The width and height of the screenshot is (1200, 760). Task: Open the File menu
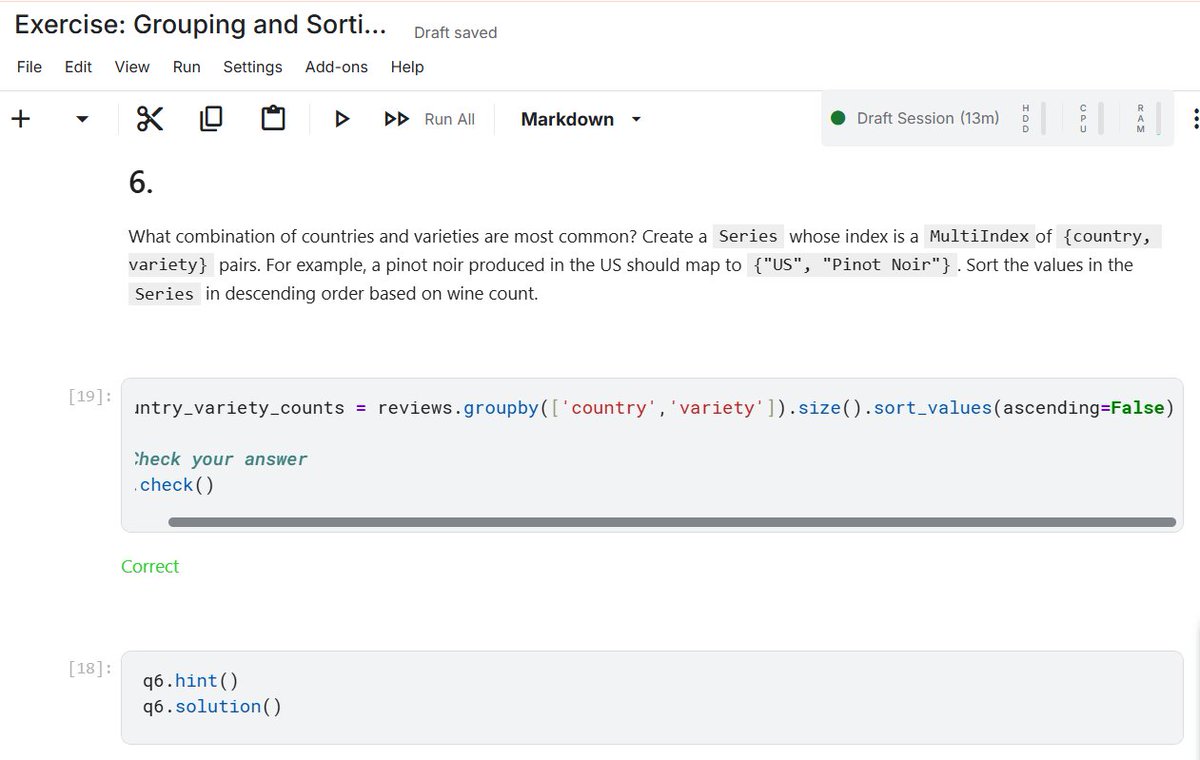(x=30, y=67)
